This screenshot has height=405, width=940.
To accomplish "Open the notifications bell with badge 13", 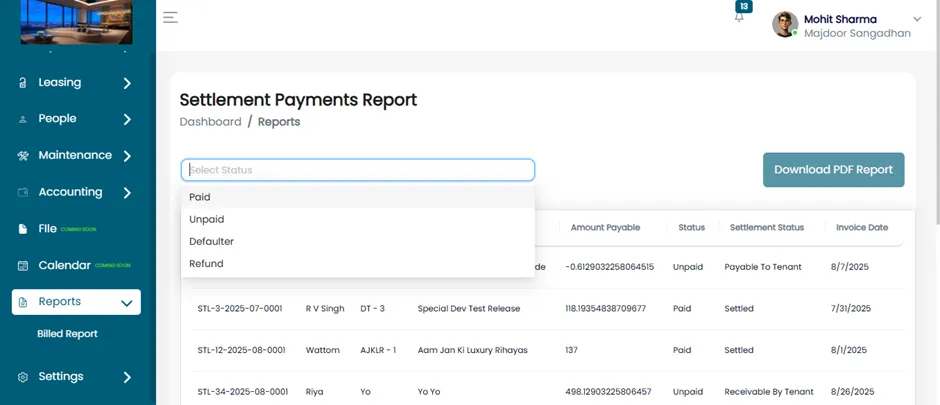I will coord(739,16).
